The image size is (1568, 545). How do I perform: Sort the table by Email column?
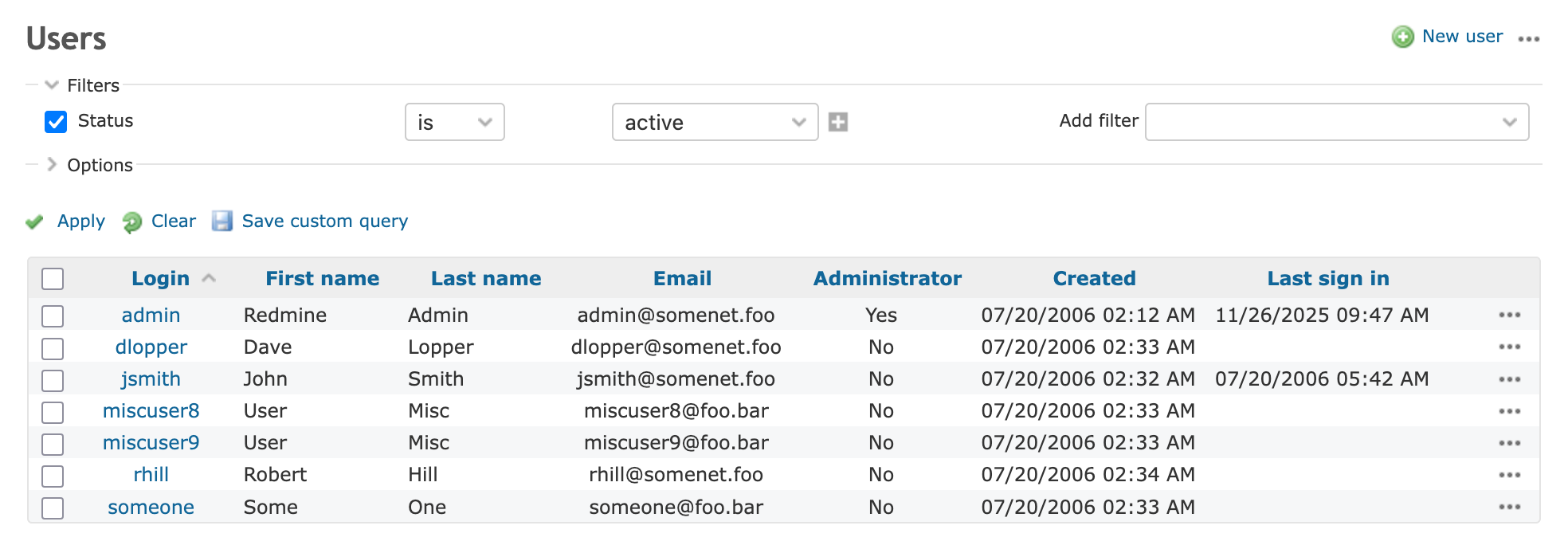(682, 278)
